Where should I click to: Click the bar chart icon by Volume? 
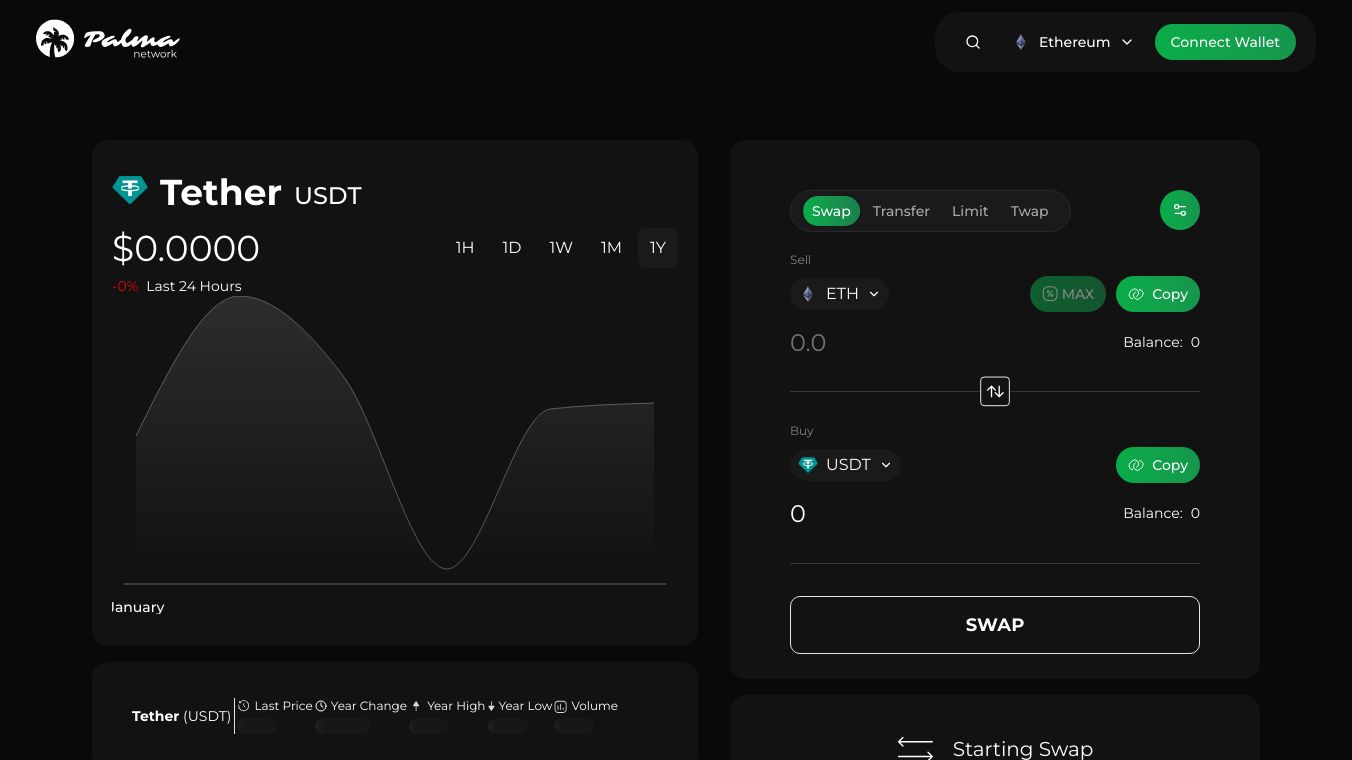pyautogui.click(x=561, y=706)
